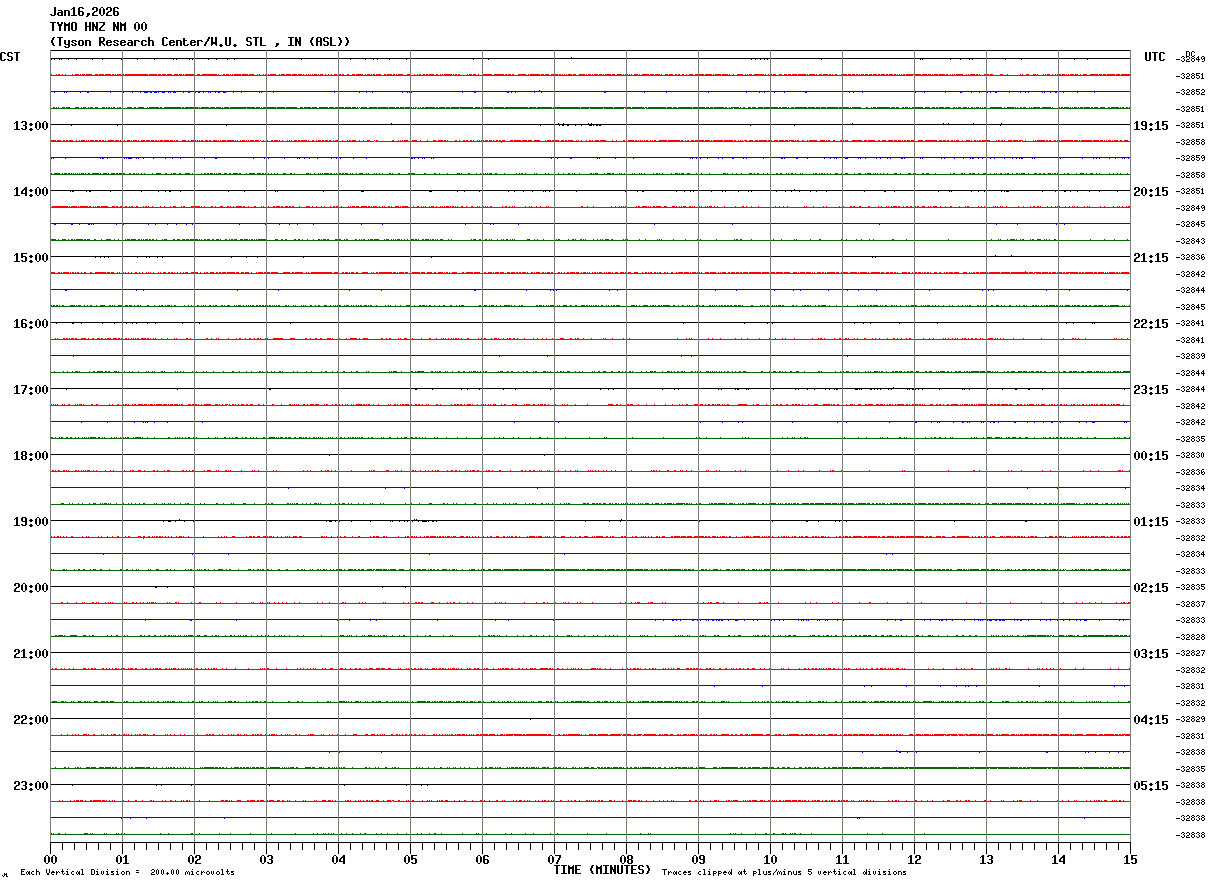The image size is (1210, 886).
Task: Click minute 05 on the time axis
Action: pos(410,859)
